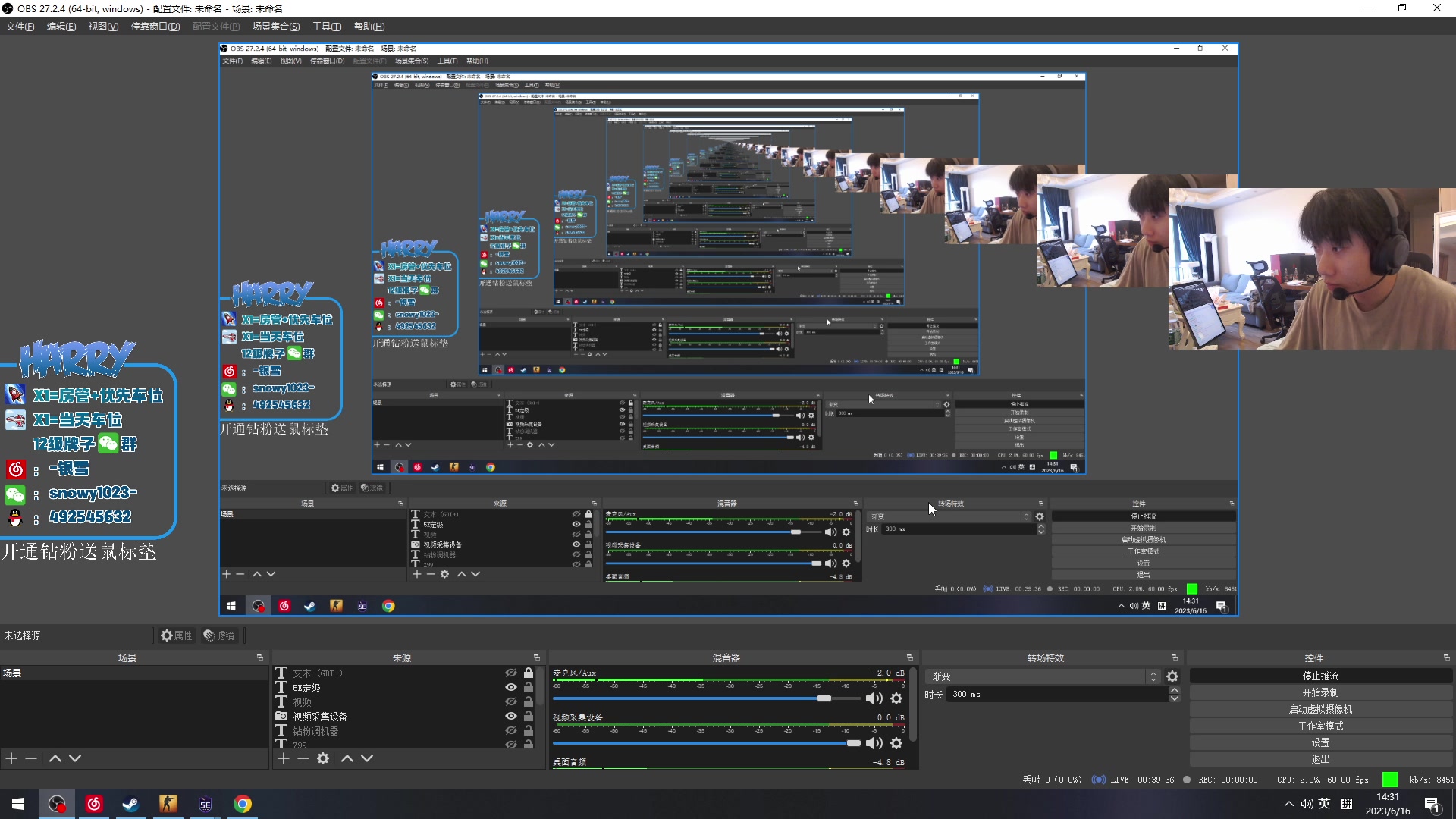This screenshot has width=1456, height=819.
Task: Start the virtual camera via 启动虚拟摄像机
Action: 1320,709
